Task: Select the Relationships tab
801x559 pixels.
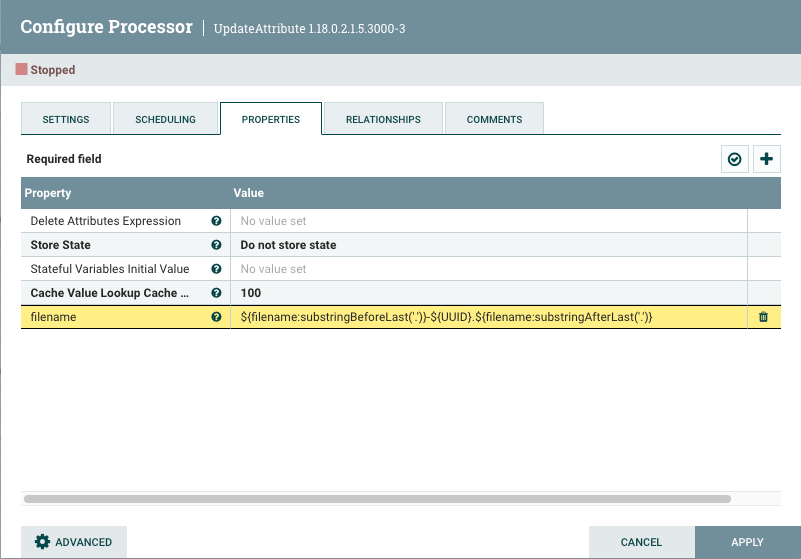Action: click(x=383, y=119)
